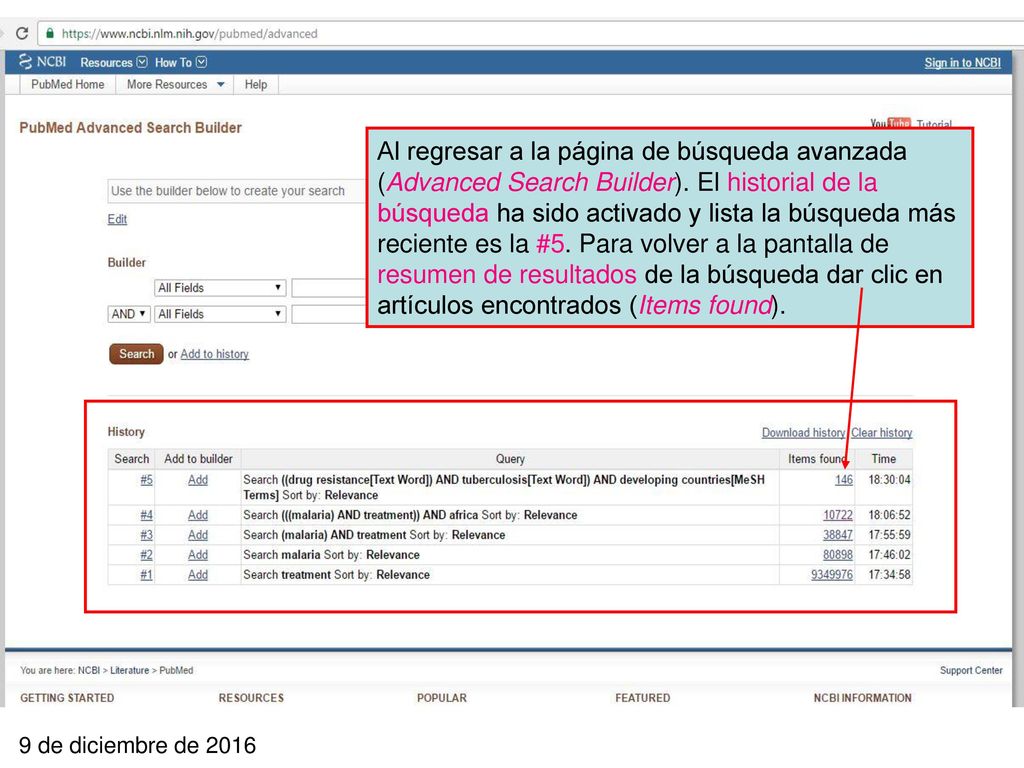This screenshot has height=768, width=1024.
Task: Click Download history link
Action: (803, 432)
